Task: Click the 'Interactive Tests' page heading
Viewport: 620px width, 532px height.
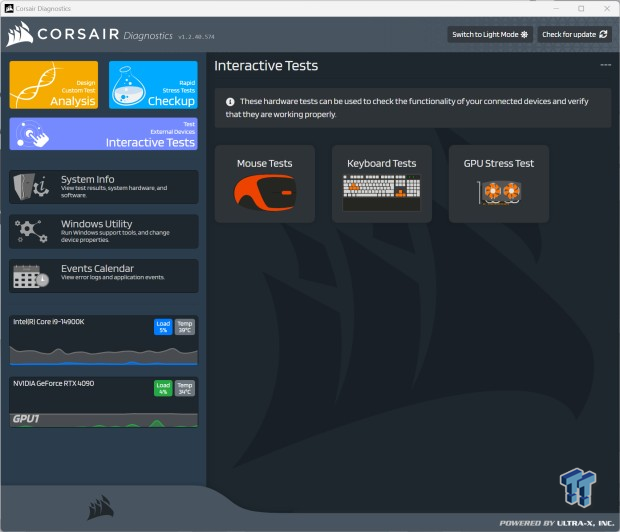Action: [266, 66]
